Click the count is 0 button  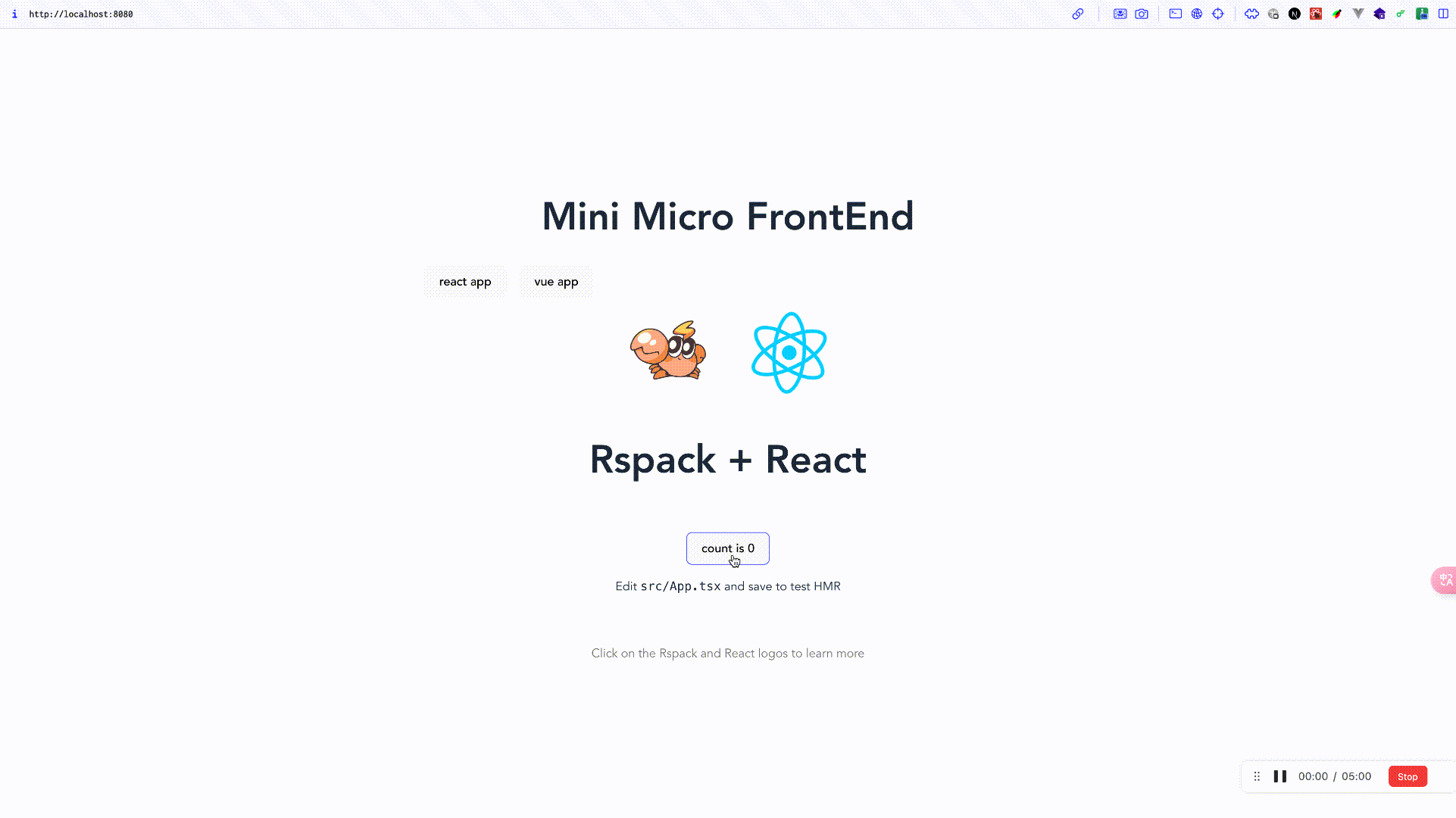[x=728, y=548]
